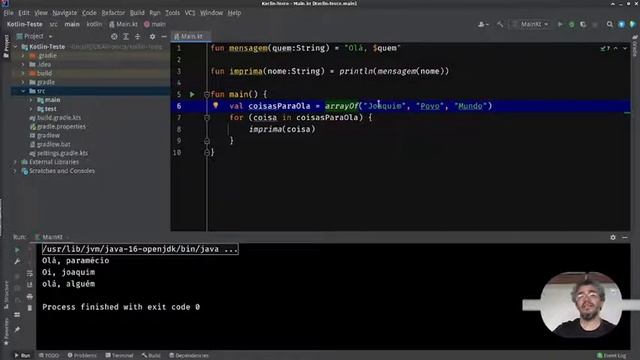Viewport: 640px width, 360px height.
Task: Run with coverage from the toolbar
Action: coord(583,24)
